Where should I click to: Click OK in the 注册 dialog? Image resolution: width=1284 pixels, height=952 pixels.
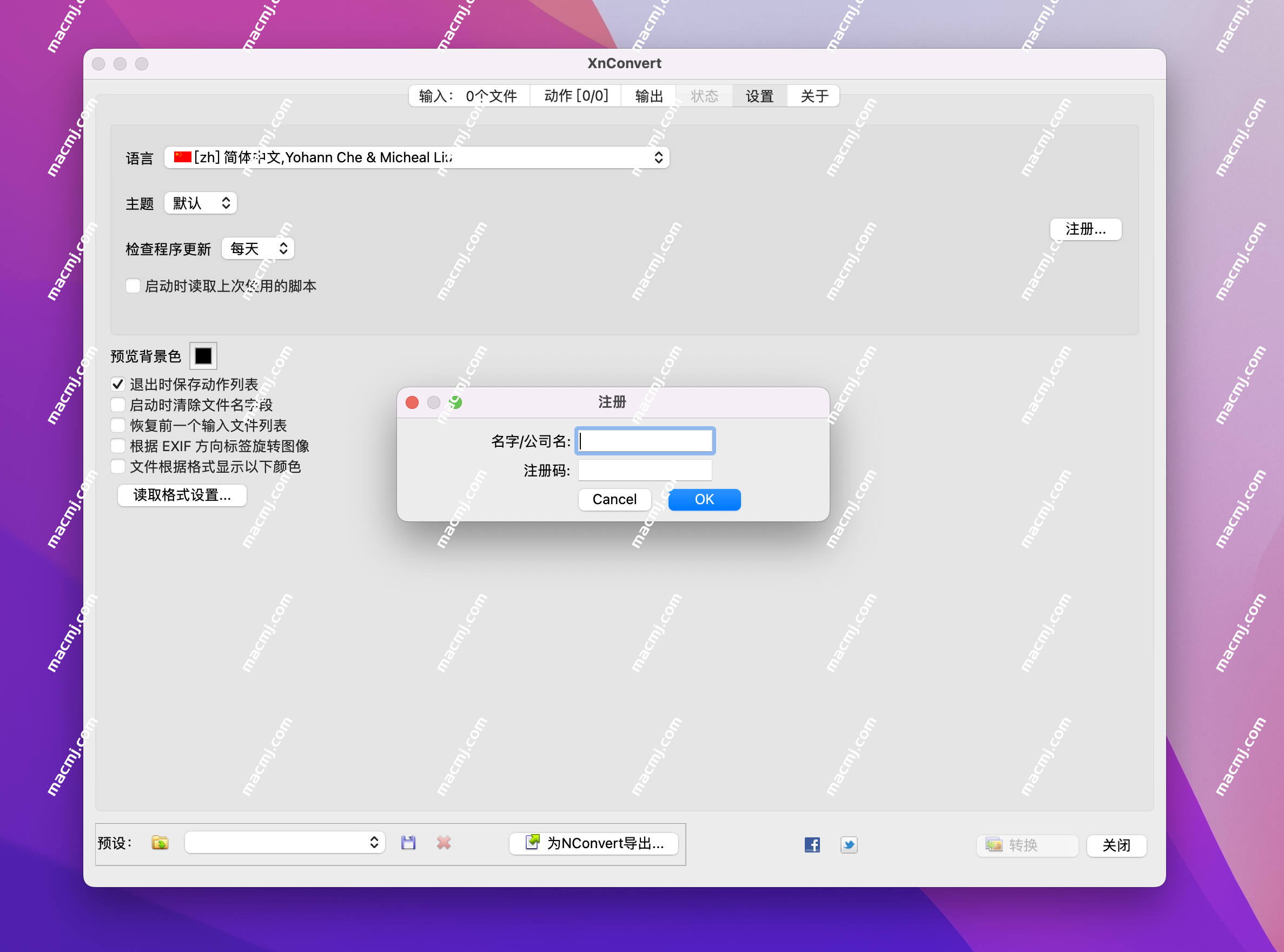tap(704, 499)
